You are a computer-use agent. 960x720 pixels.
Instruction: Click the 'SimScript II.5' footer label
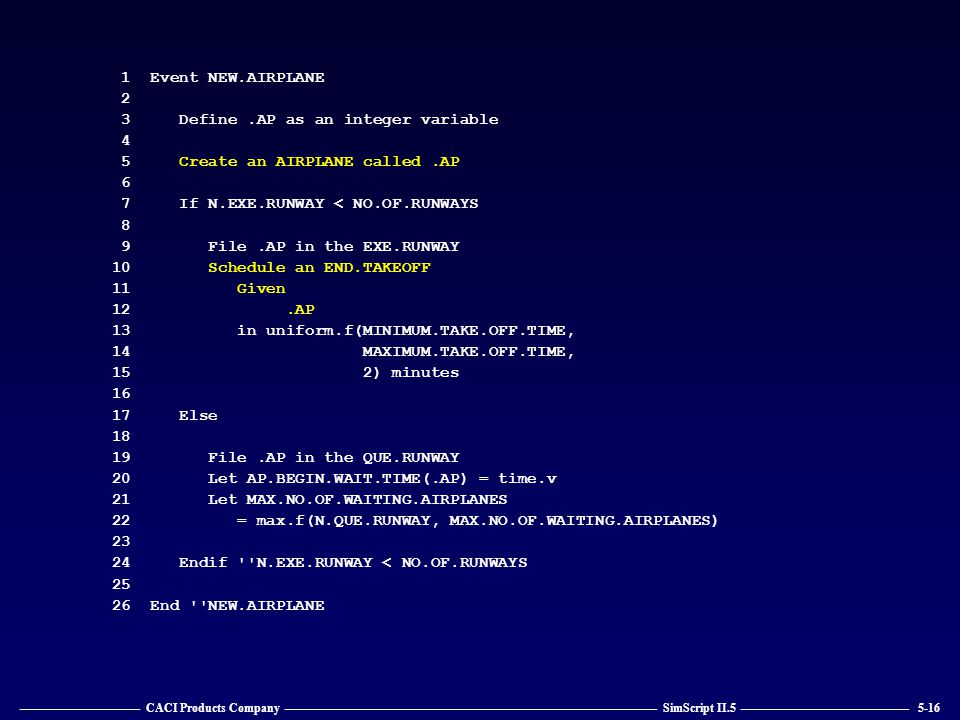pos(699,708)
